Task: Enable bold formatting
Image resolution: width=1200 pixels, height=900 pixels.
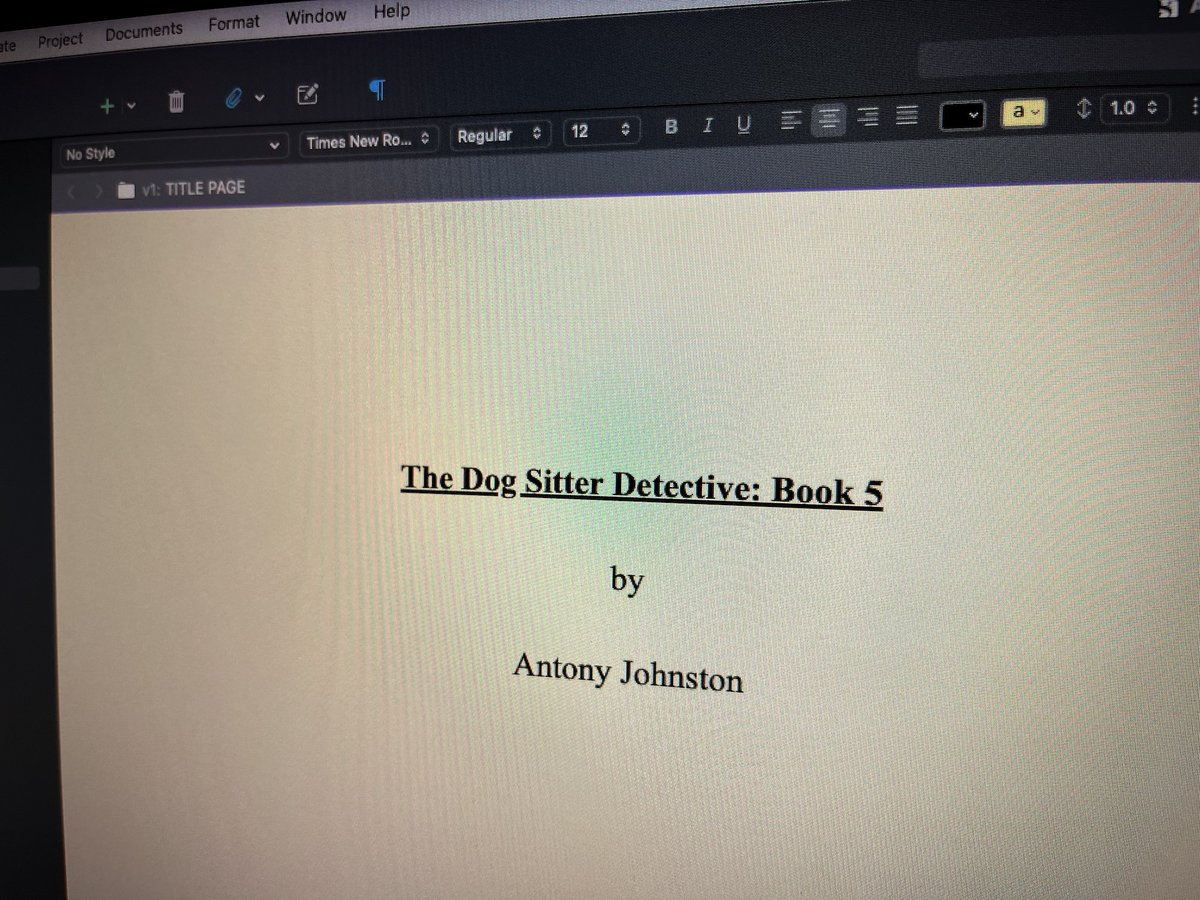Action: coord(671,126)
